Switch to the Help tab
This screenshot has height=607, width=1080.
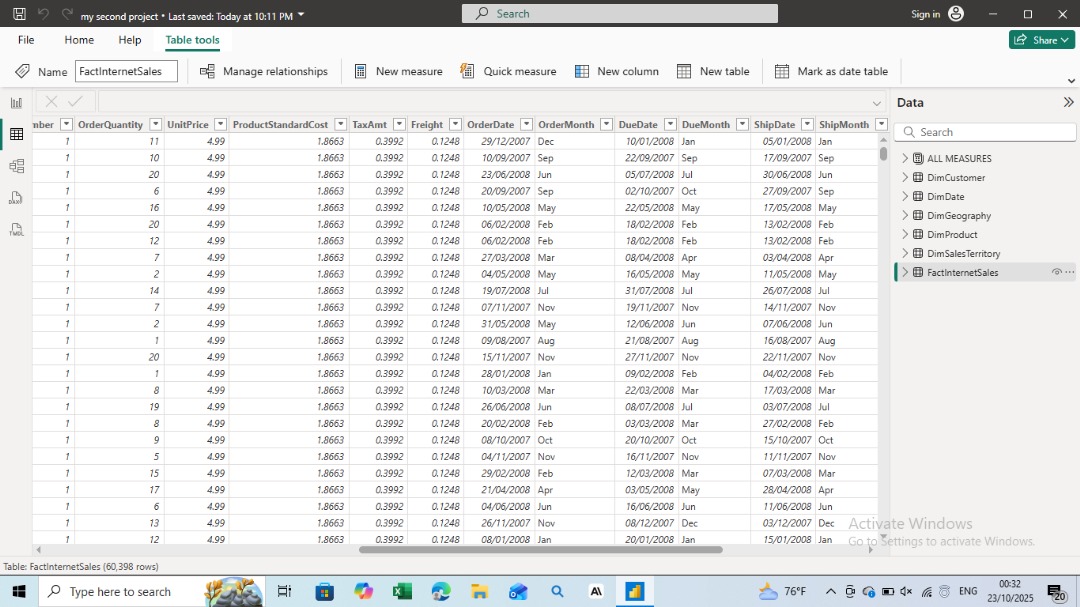pos(129,40)
